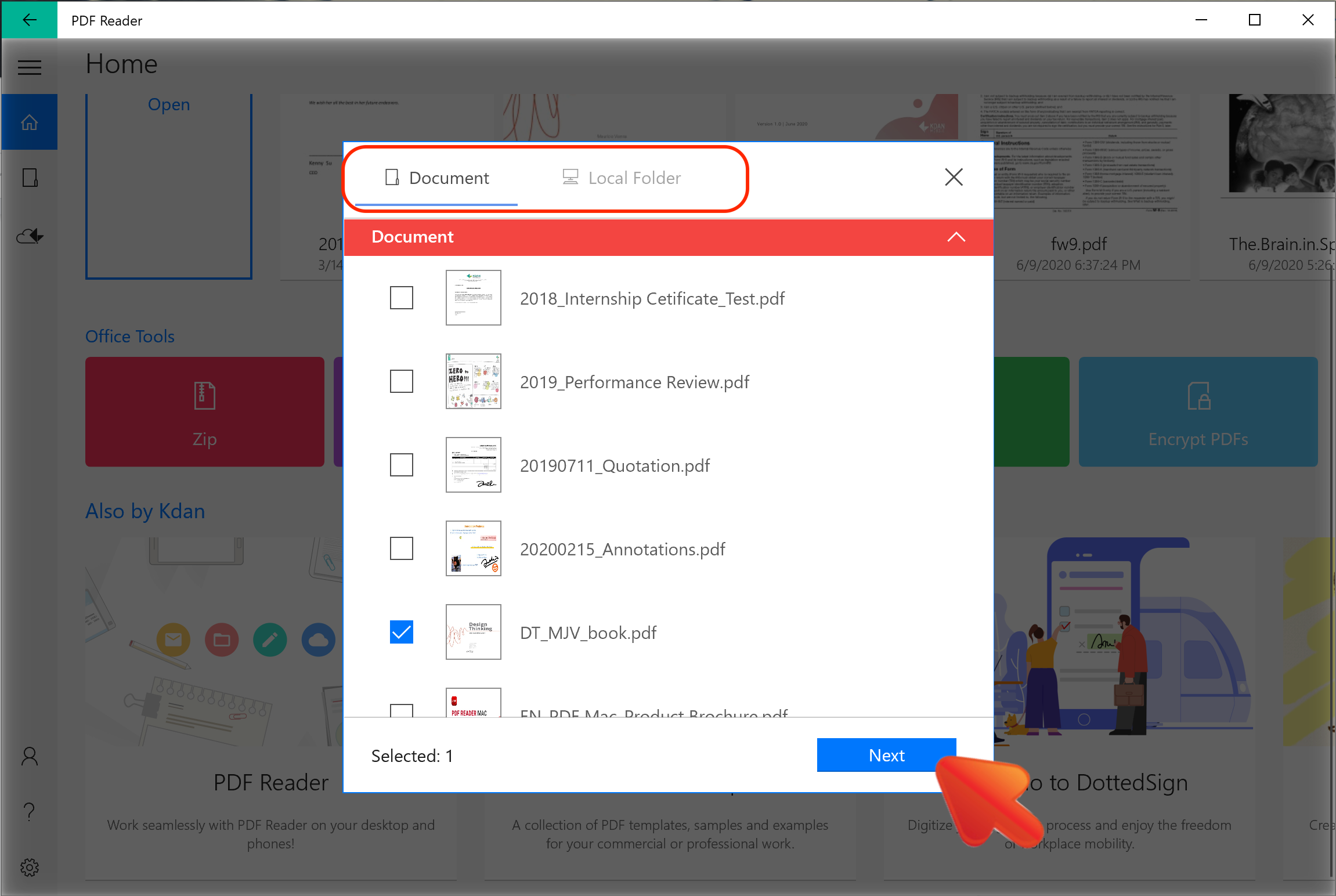Click the DT_MJV_book.pdf thumbnail
The image size is (1336, 896).
473,632
